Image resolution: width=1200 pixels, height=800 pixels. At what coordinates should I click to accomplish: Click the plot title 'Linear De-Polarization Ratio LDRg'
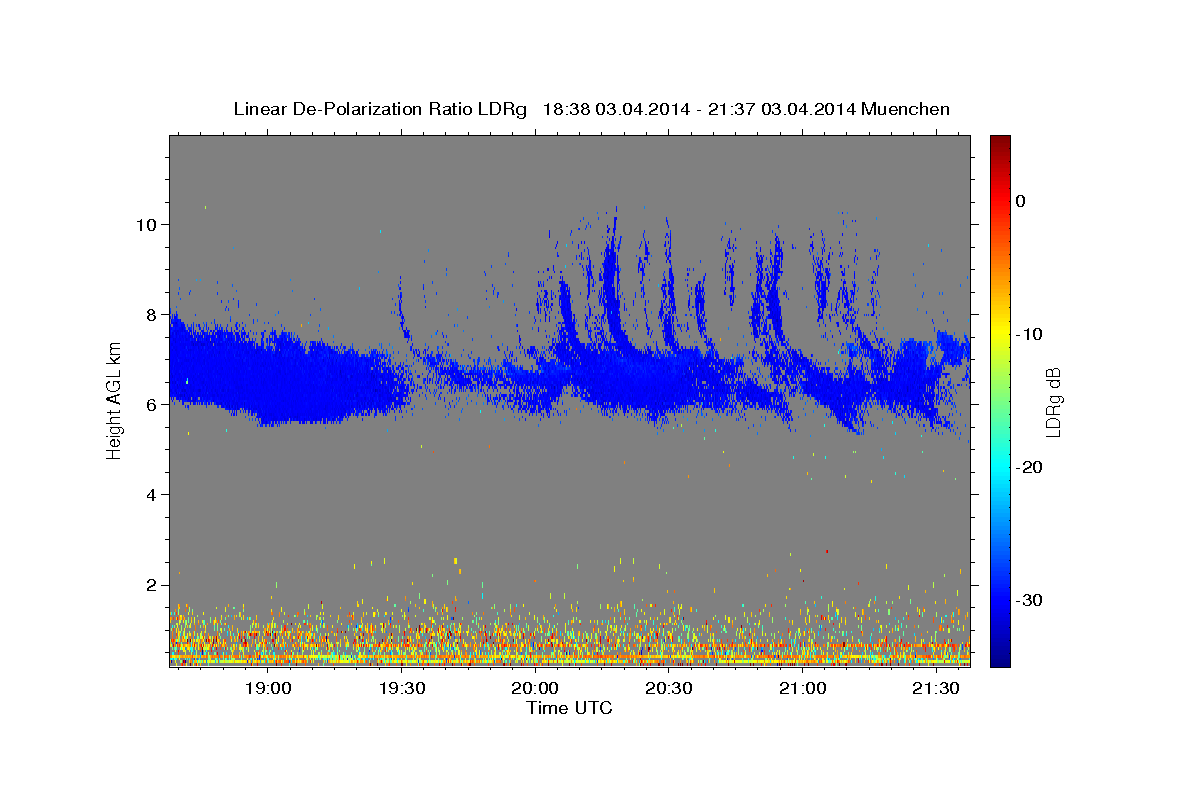(380, 109)
